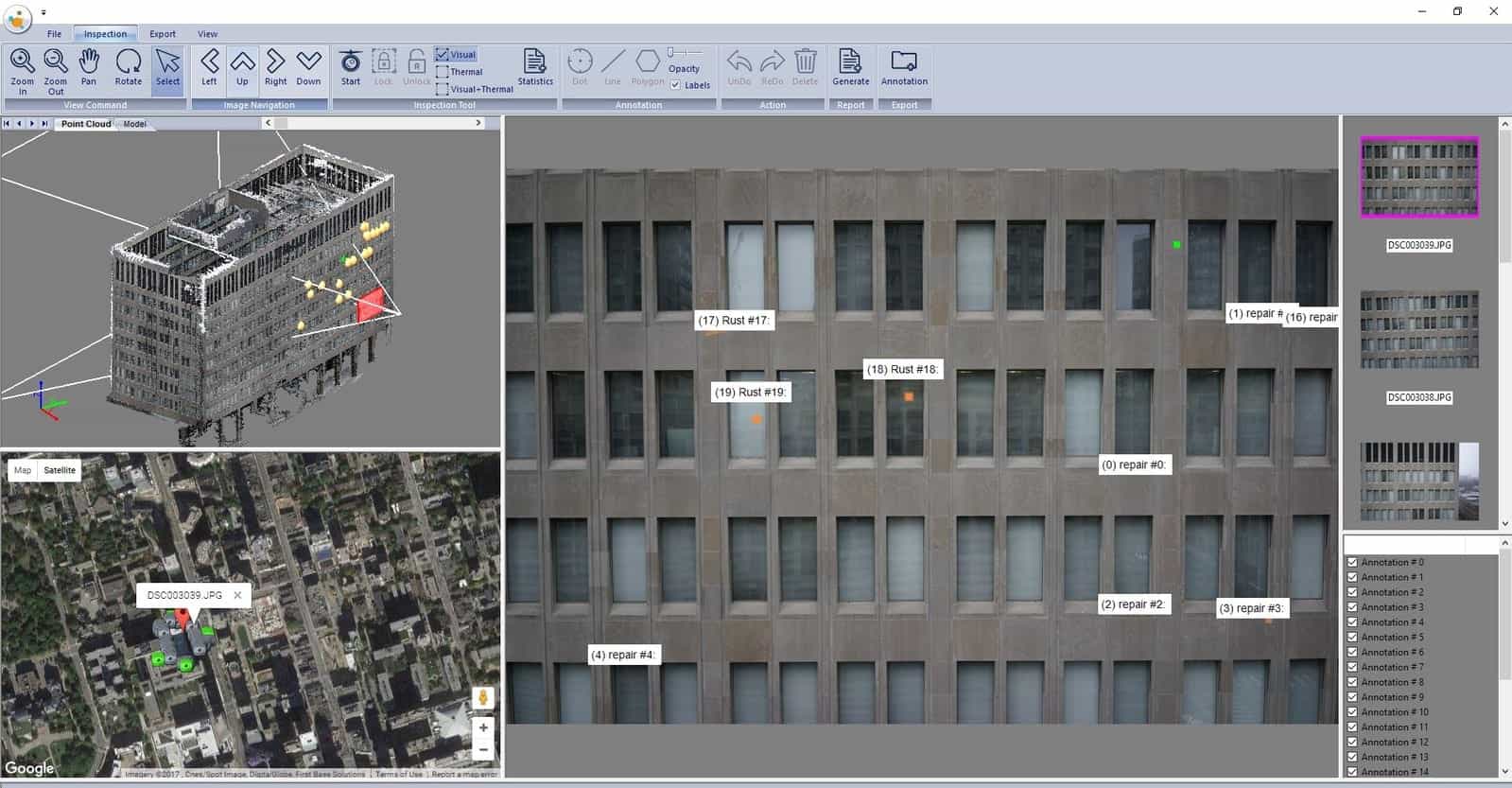Select the (18) Rust #18 label
This screenshot has height=788, width=1512.
coord(903,369)
